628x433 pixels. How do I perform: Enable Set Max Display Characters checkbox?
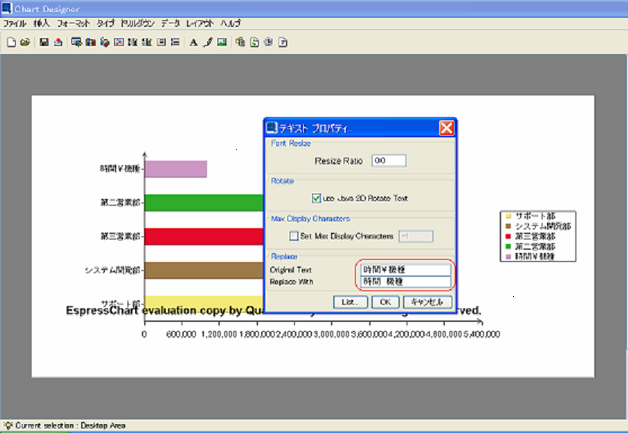tap(292, 236)
